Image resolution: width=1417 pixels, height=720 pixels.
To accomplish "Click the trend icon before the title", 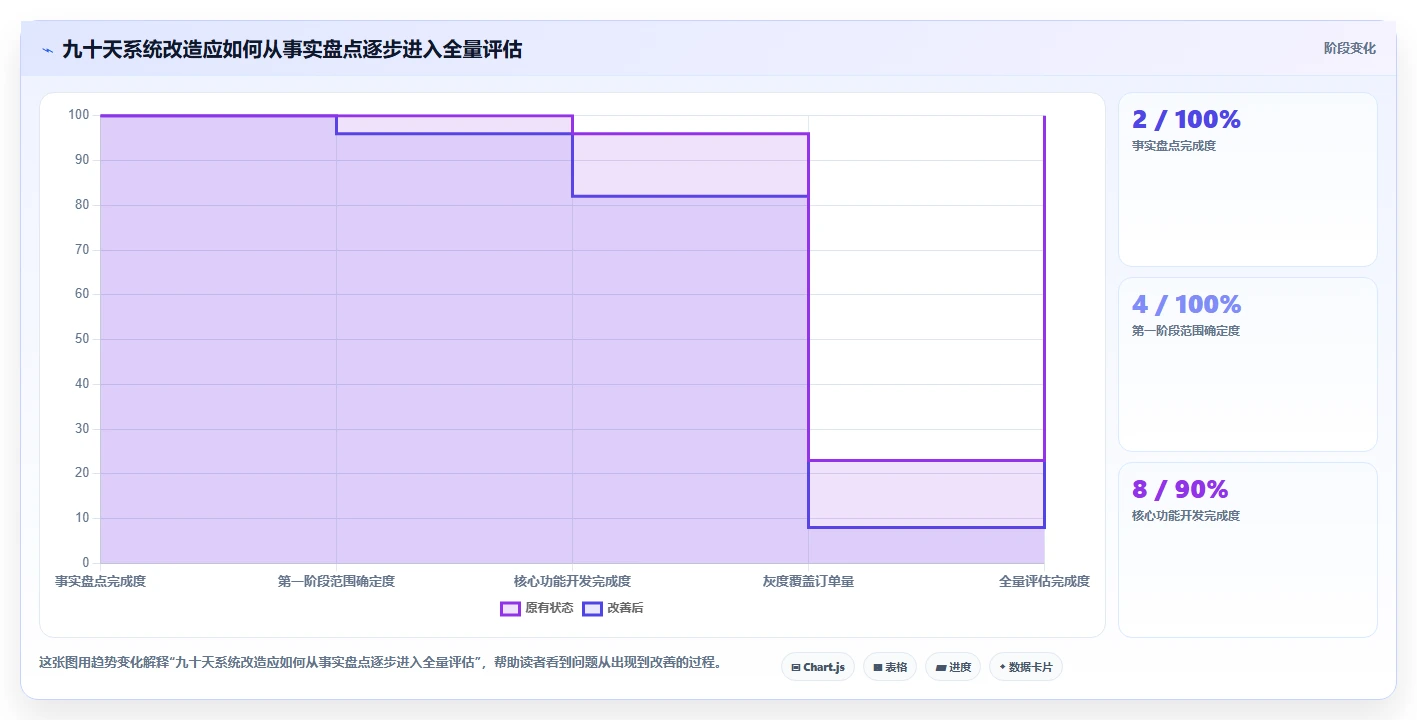I will tap(47, 50).
